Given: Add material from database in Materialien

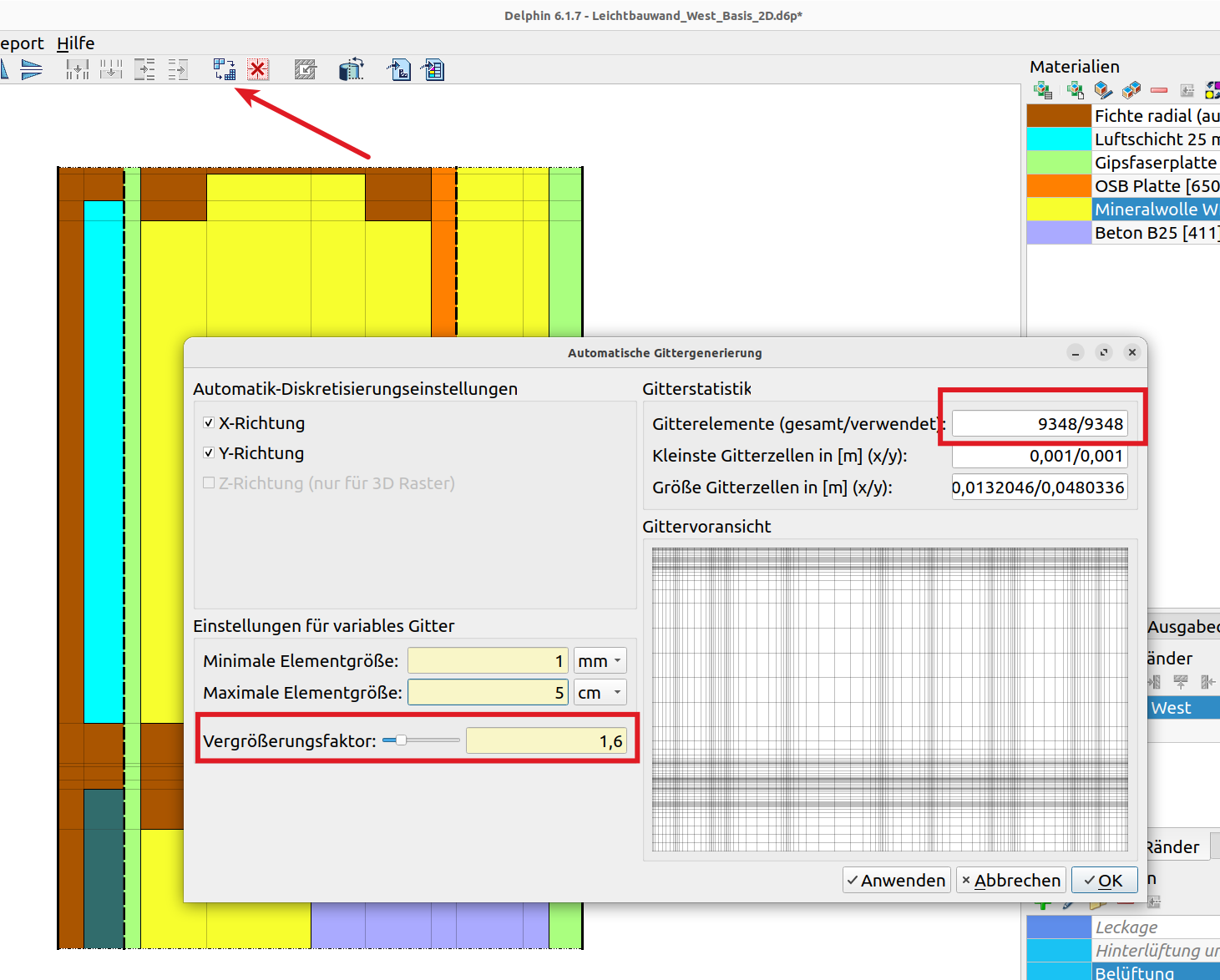Looking at the screenshot, I should point(1042,90).
